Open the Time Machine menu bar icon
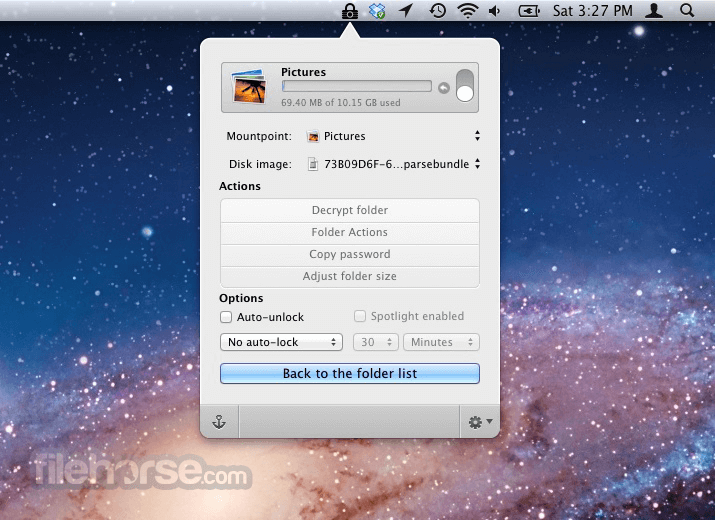 437,10
